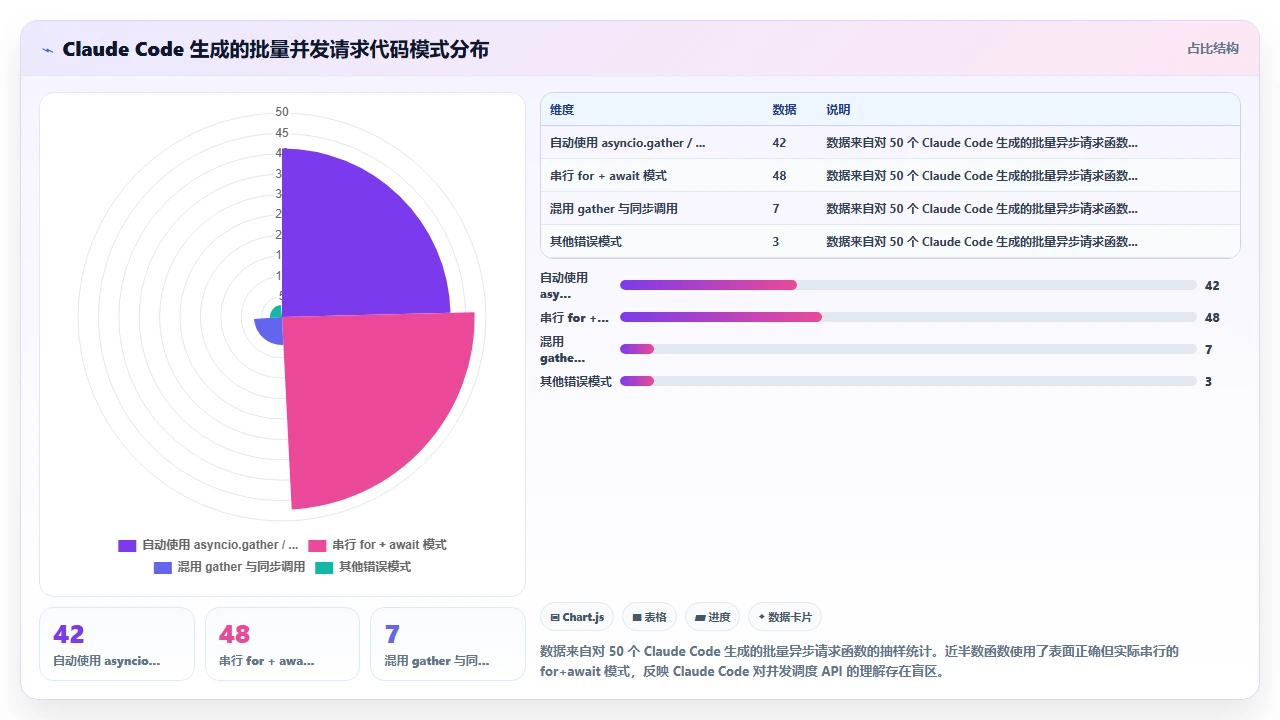
Task: Open the 7 混用 gather data card
Action: point(448,644)
